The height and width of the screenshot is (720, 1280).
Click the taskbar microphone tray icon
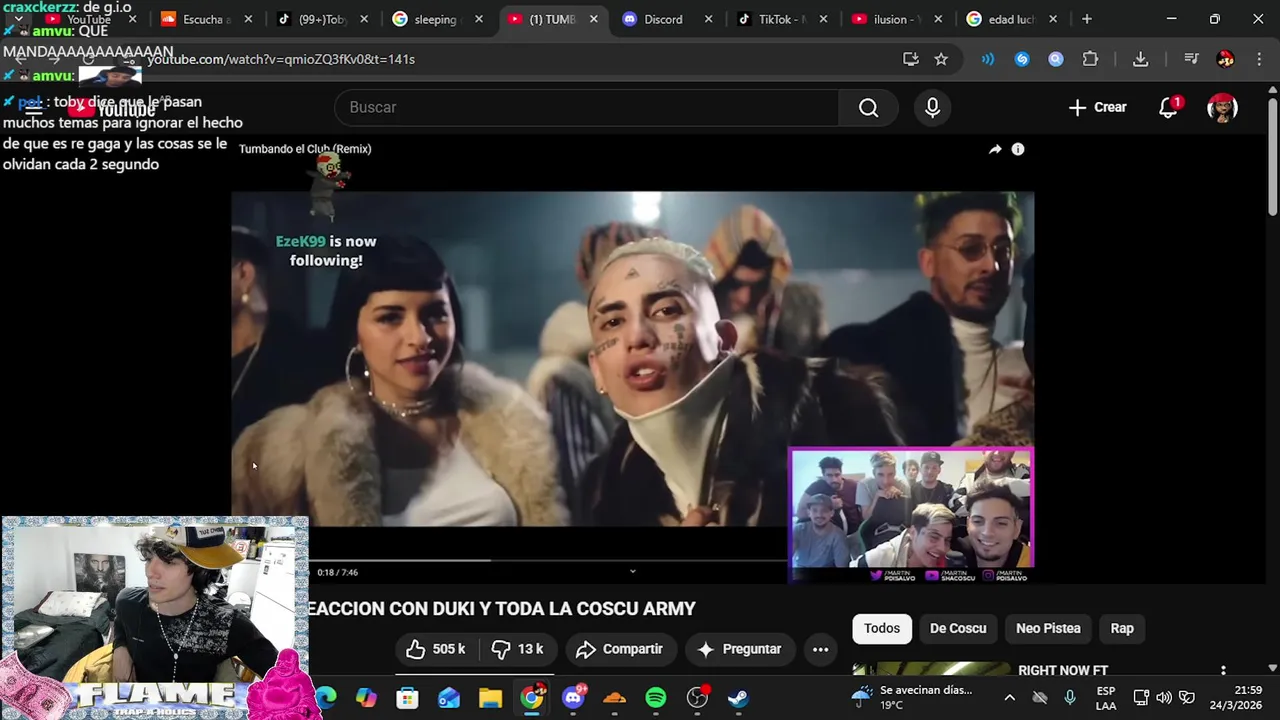[x=1070, y=697]
